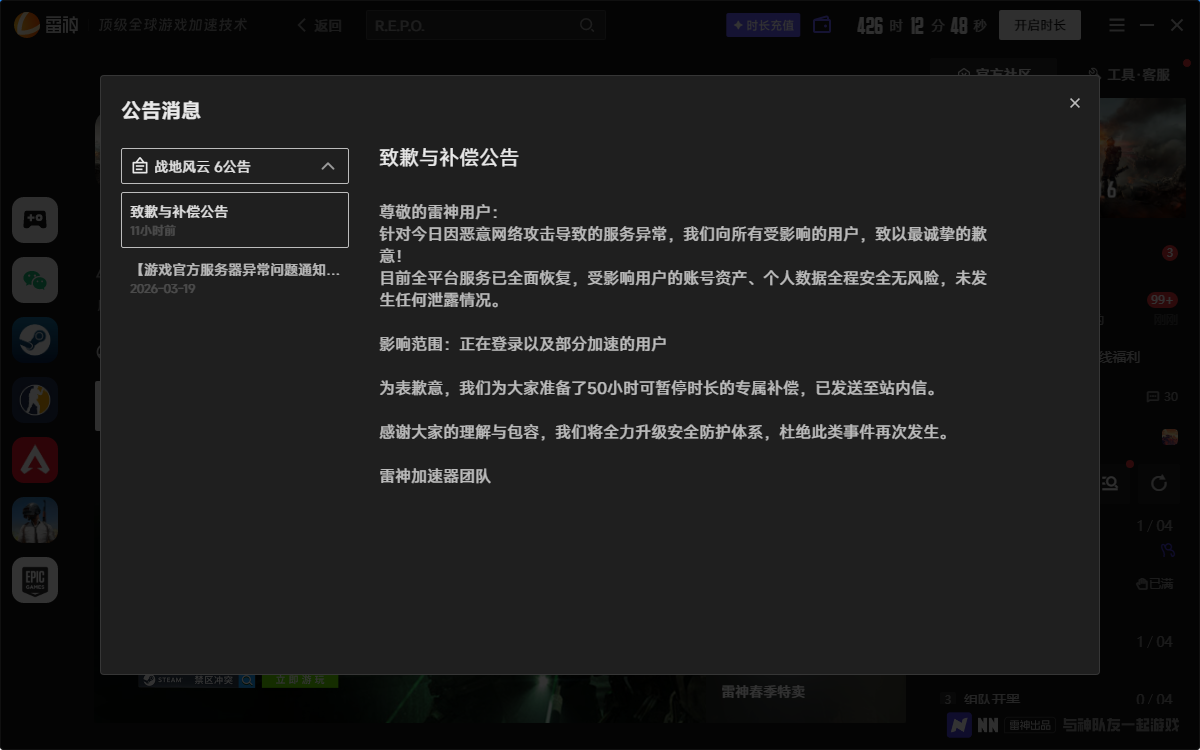Viewport: 1200px width, 750px height.
Task: Click the 时长充值 recharge button
Action: pyautogui.click(x=763, y=25)
